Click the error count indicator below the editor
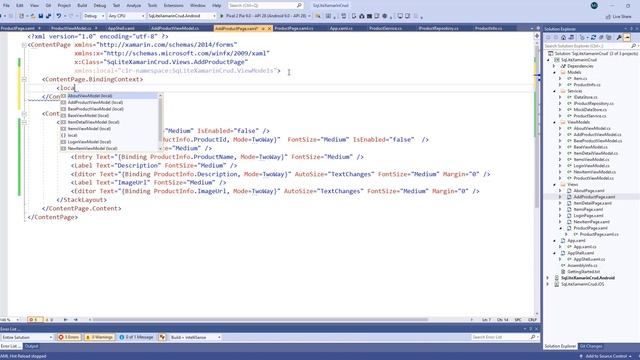Viewport: 640px width, 360px height. pos(35,320)
